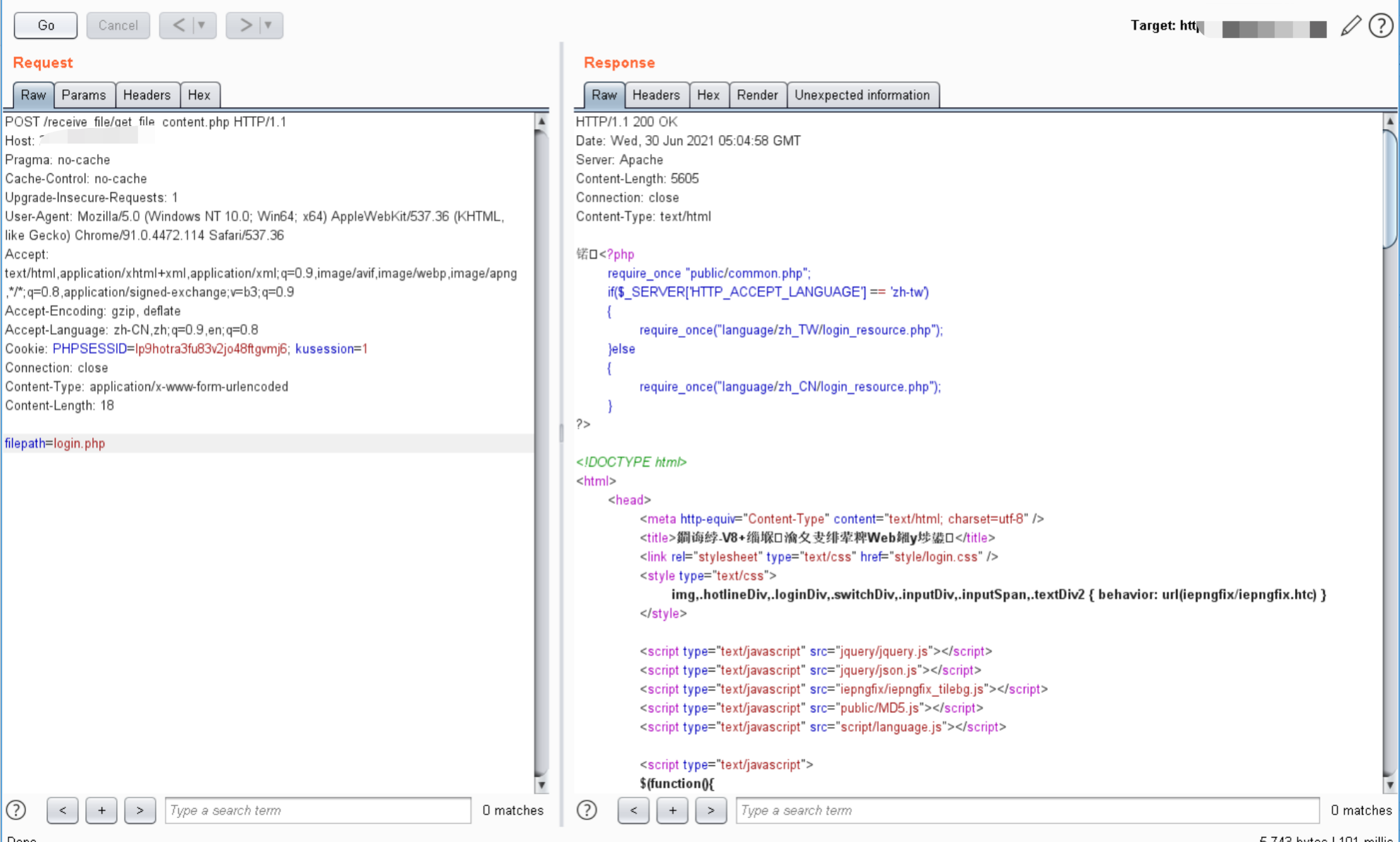Click the Server: Apache header line
This screenshot has width=1400, height=842.
point(620,160)
